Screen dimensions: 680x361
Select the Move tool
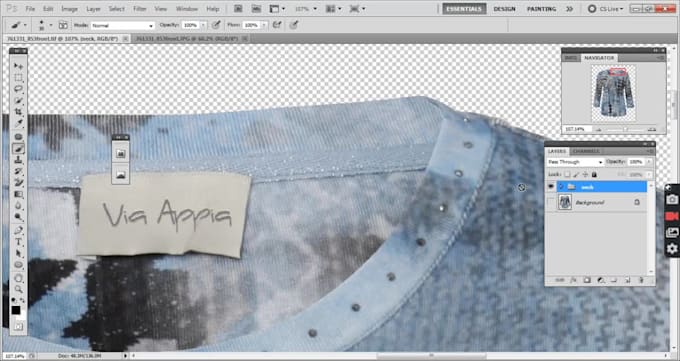pos(18,66)
